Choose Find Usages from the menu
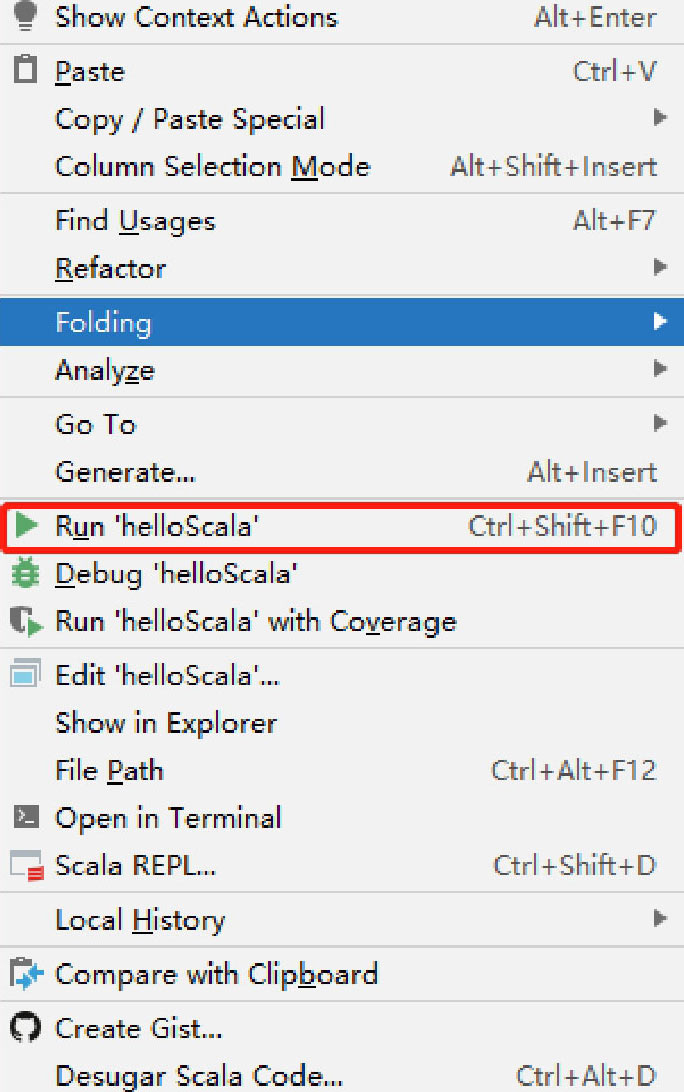Viewport: 684px width, 1092px height. coord(342,221)
